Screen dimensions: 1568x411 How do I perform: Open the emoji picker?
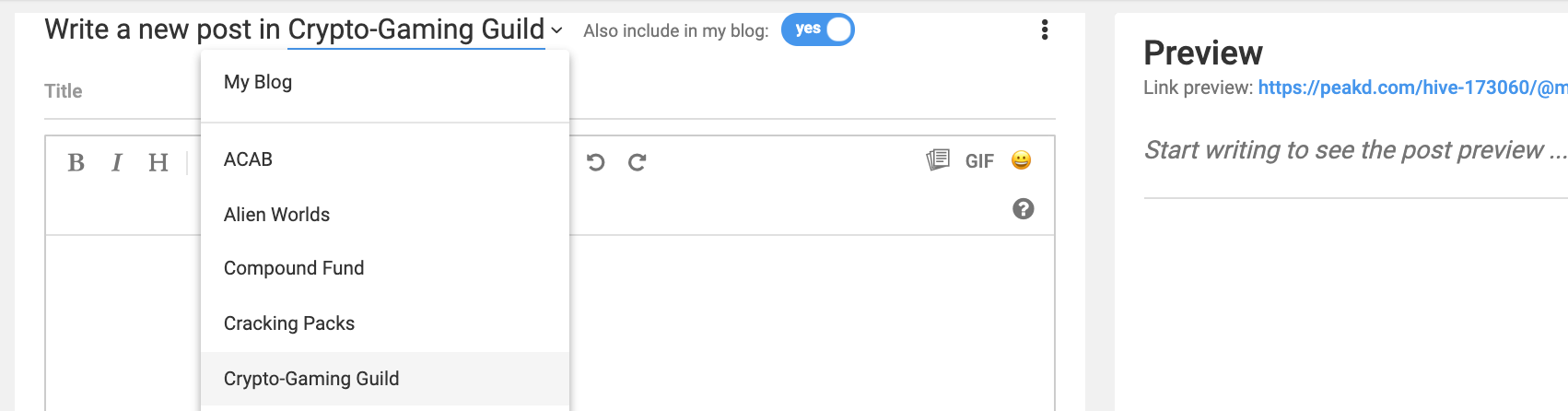(x=1021, y=160)
